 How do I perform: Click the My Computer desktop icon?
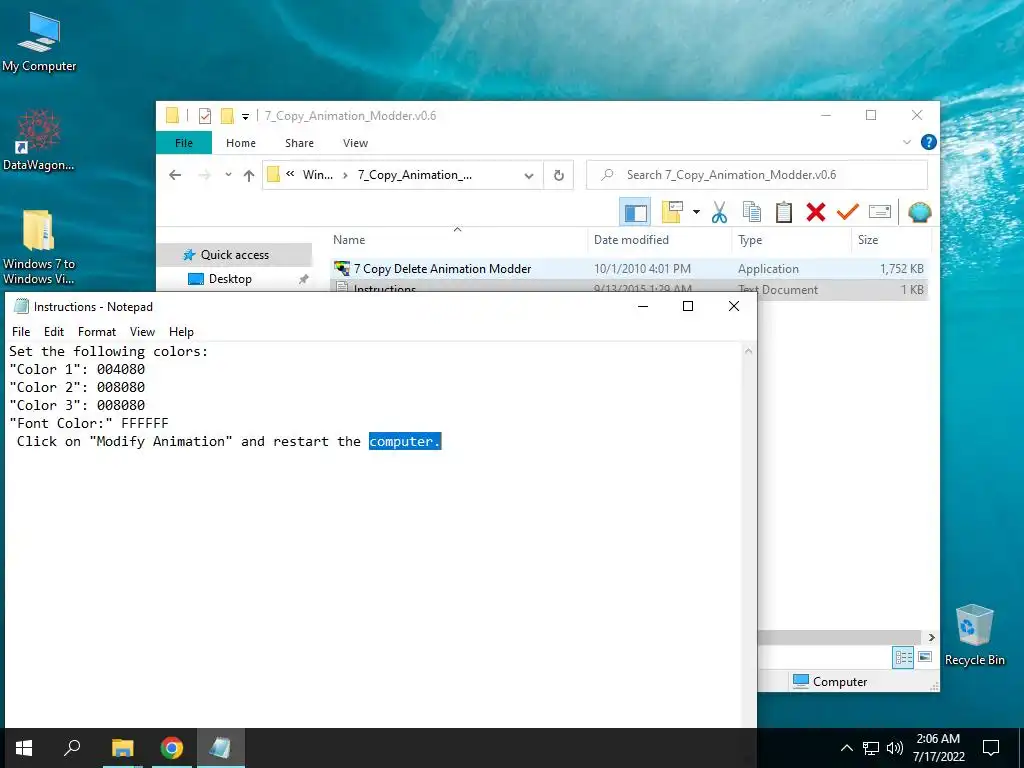coord(39,42)
